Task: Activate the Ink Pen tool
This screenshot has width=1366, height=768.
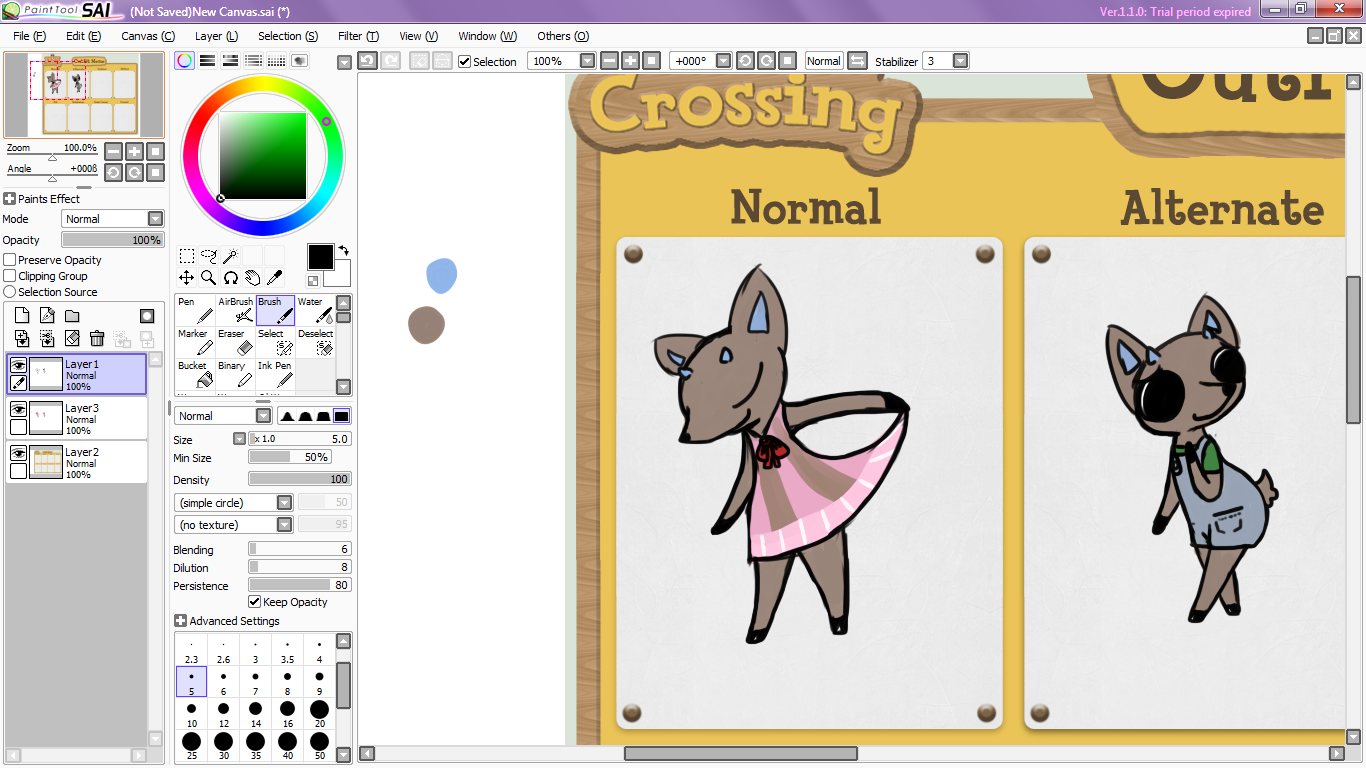Action: click(x=276, y=374)
